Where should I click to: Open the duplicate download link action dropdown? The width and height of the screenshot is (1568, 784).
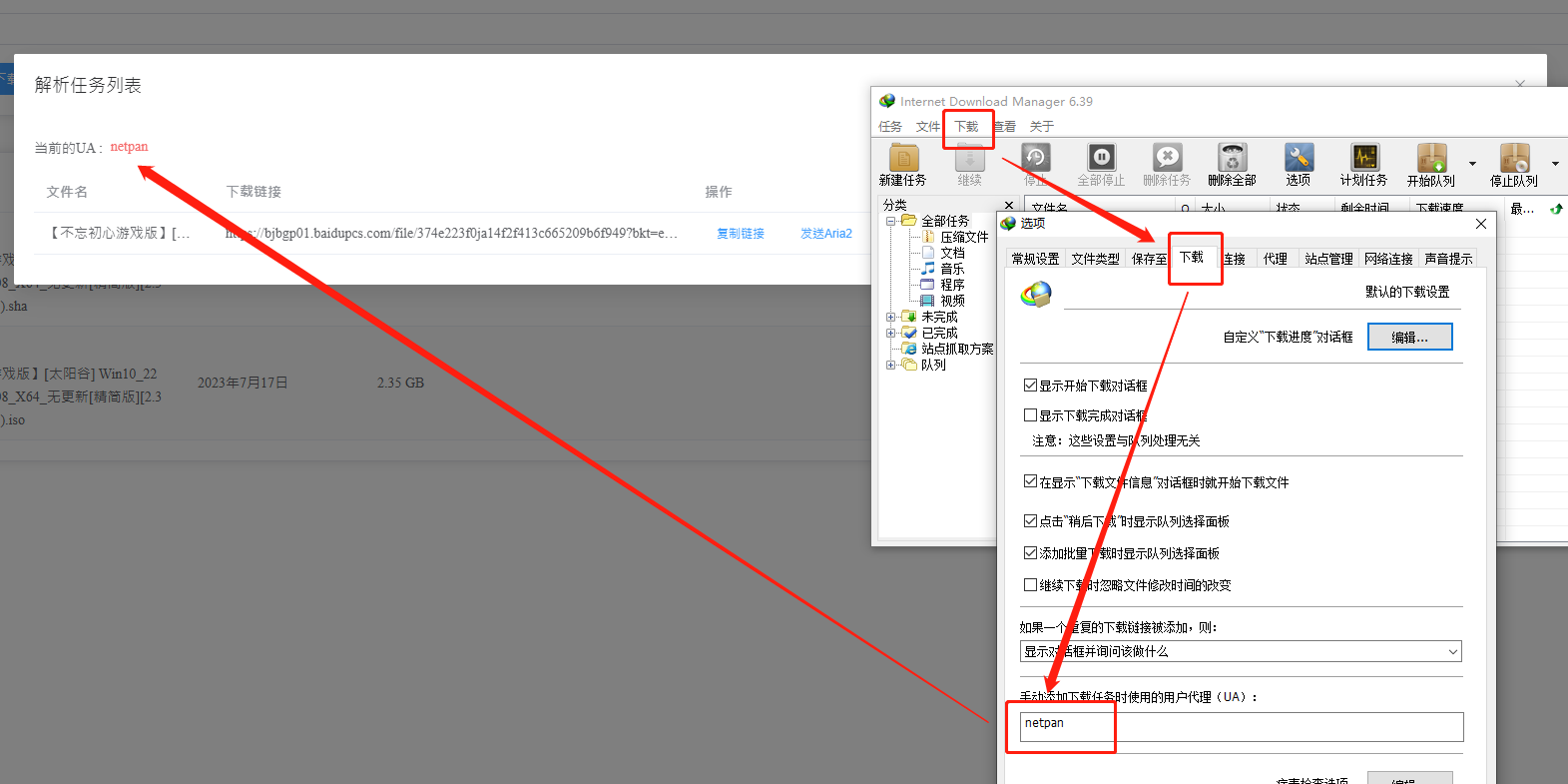pos(1241,651)
